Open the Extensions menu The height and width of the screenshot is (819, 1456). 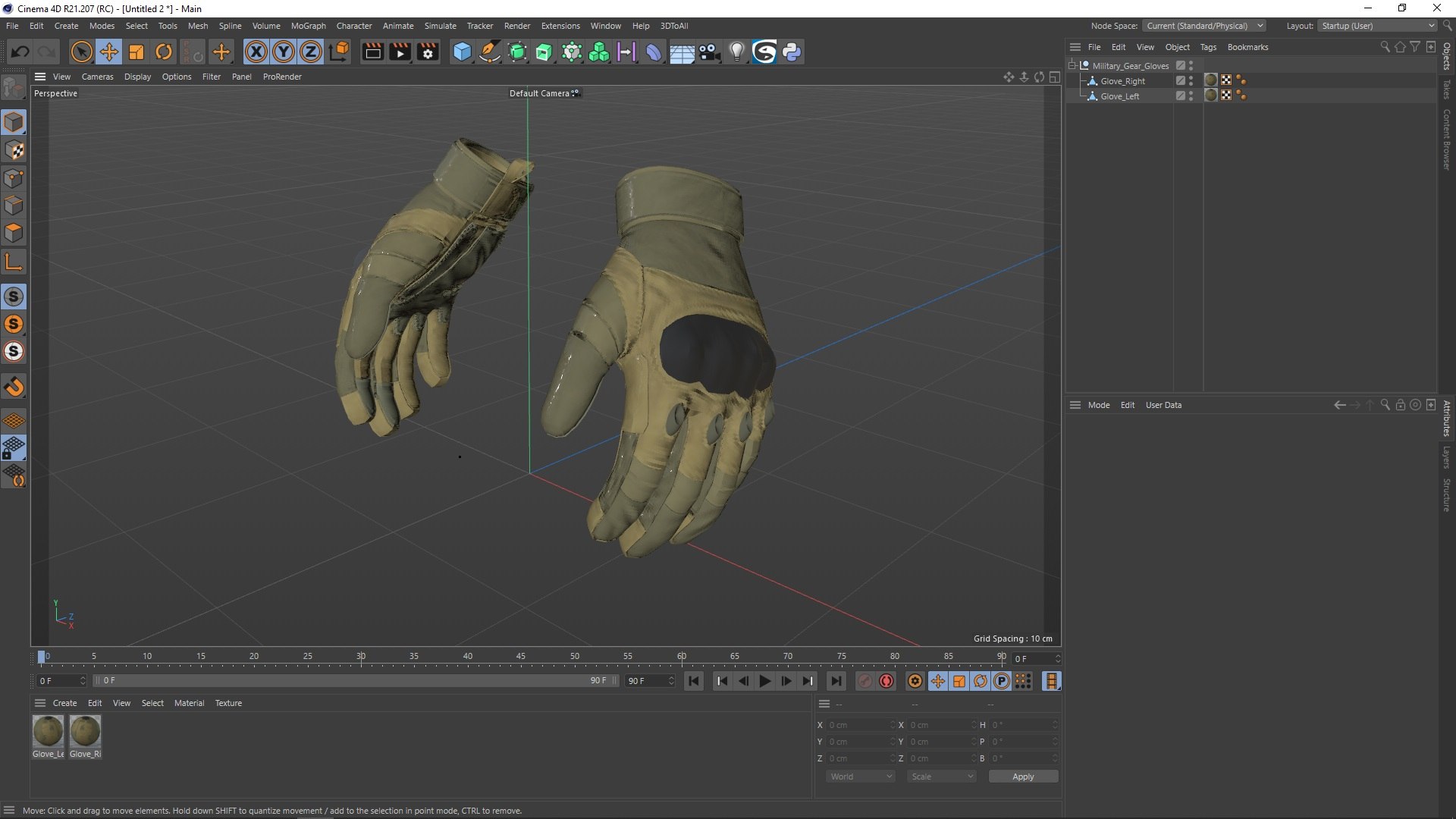point(560,26)
